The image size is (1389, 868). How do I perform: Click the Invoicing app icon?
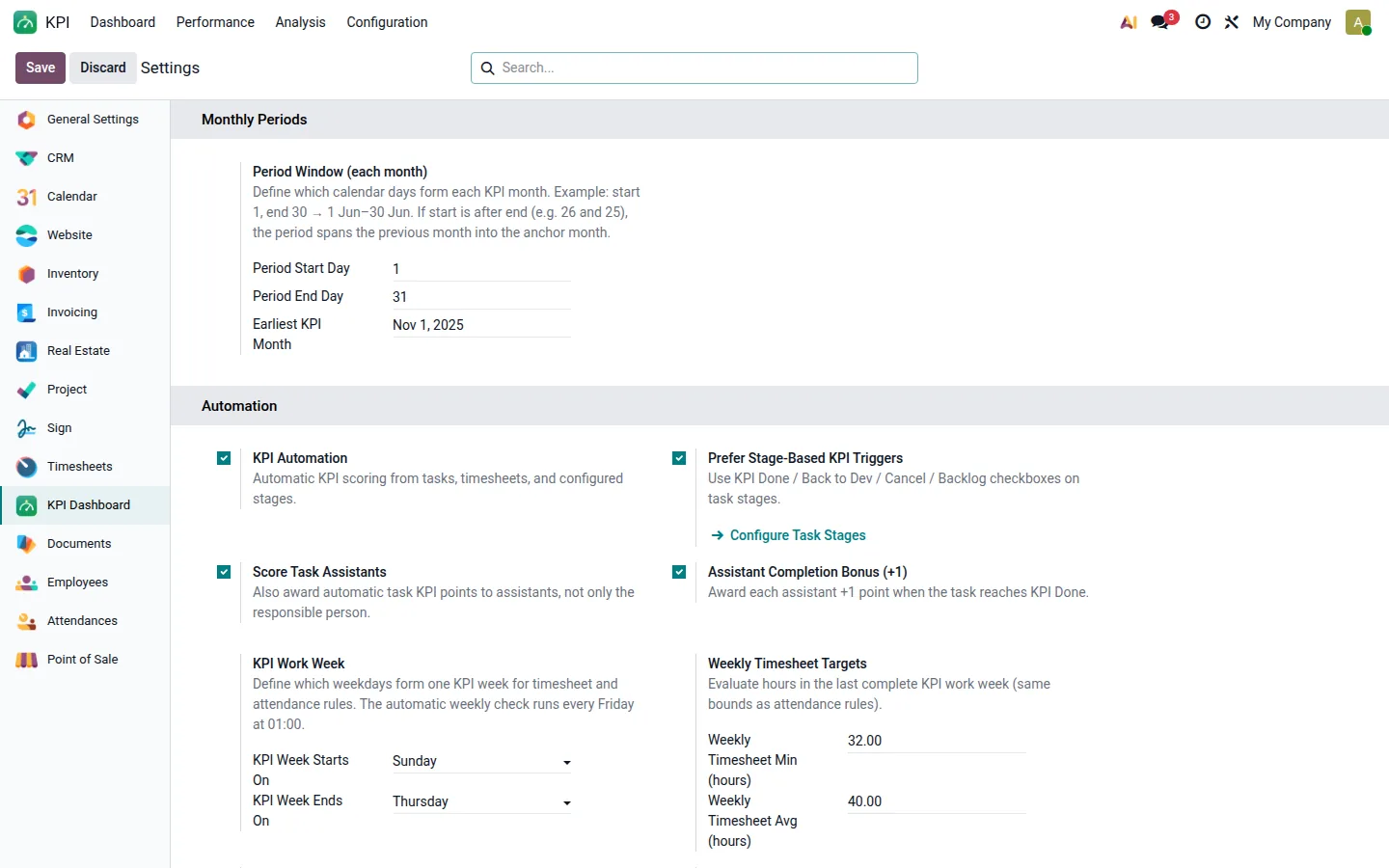click(x=27, y=312)
